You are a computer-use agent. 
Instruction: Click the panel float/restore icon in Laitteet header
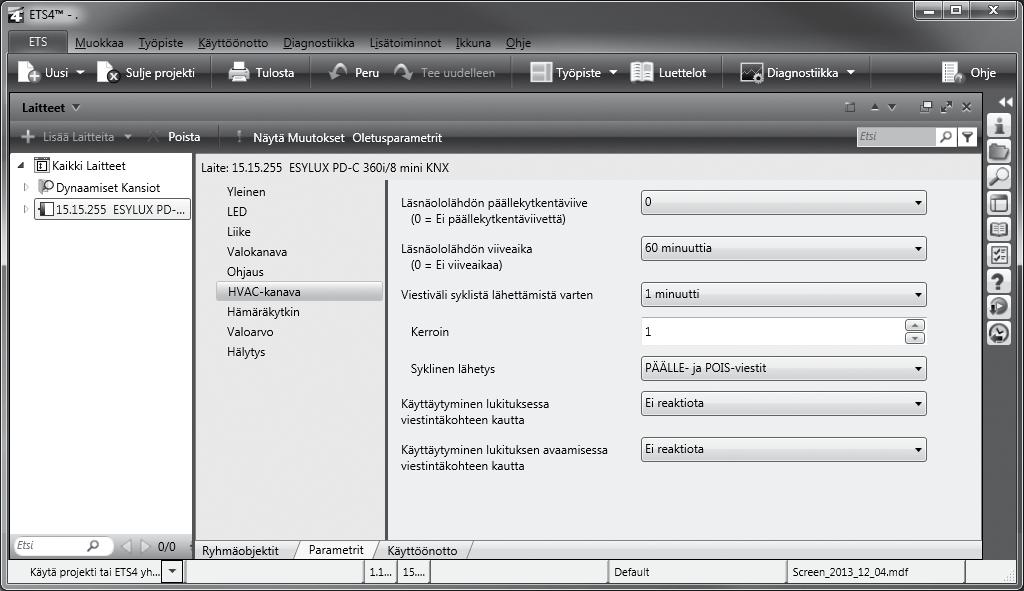click(x=925, y=106)
